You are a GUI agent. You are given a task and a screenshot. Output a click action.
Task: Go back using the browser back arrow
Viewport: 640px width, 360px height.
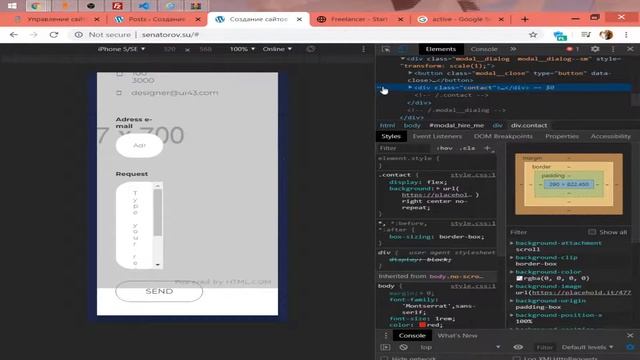point(14,35)
